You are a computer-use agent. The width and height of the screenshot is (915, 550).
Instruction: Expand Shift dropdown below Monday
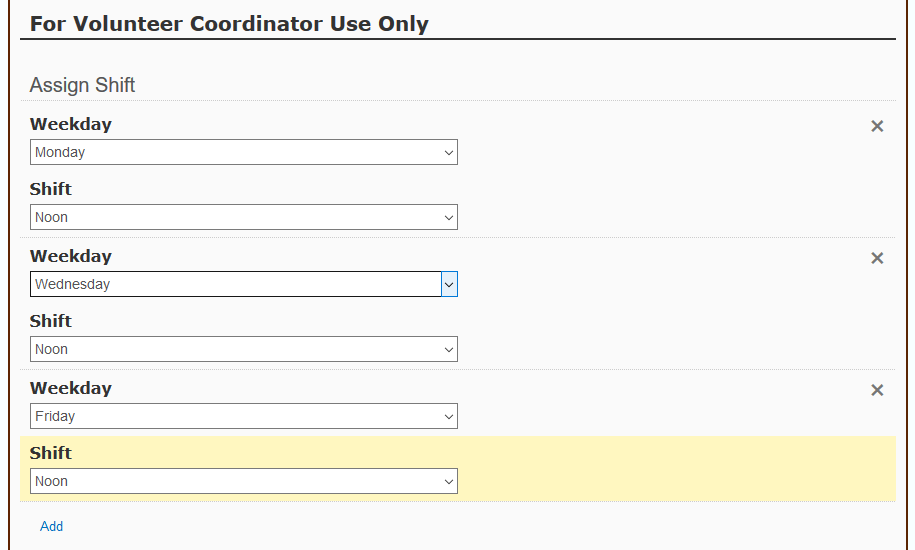(x=243, y=217)
